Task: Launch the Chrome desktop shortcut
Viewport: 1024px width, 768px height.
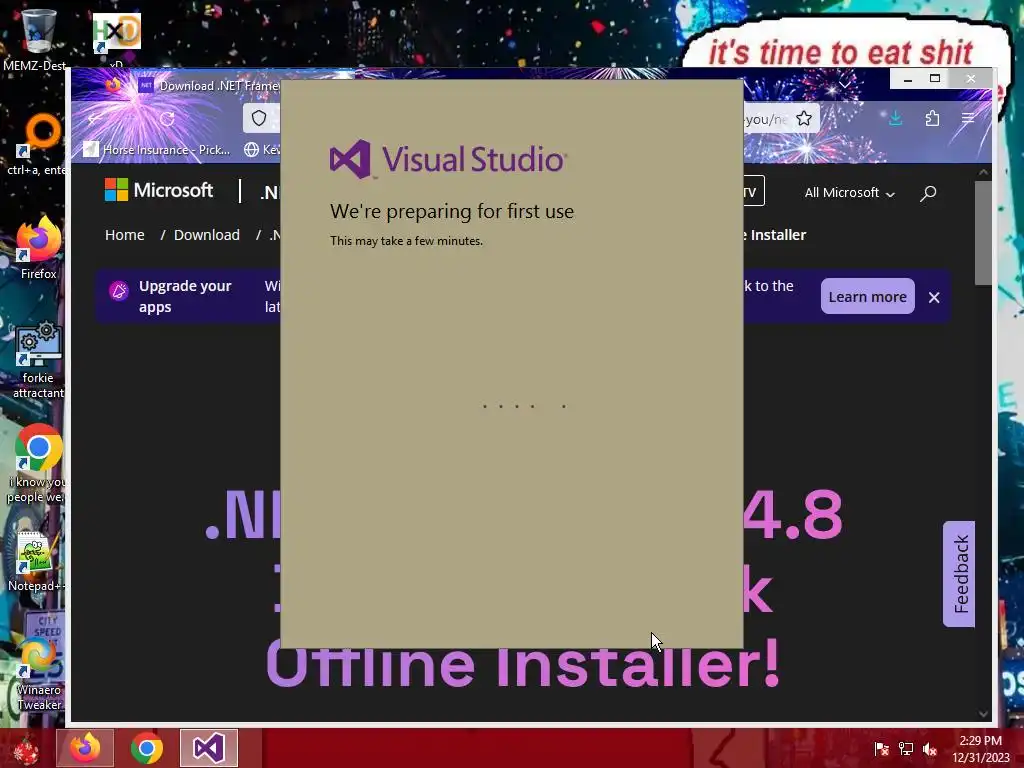Action: [38, 464]
